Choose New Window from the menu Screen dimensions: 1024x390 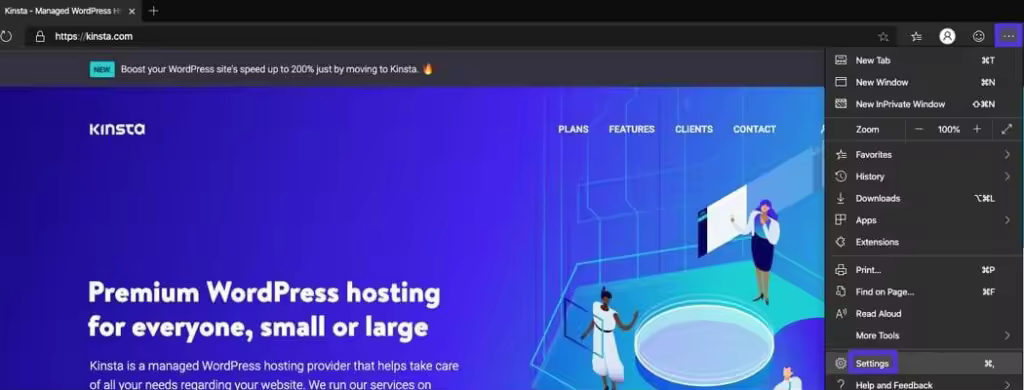pos(924,82)
